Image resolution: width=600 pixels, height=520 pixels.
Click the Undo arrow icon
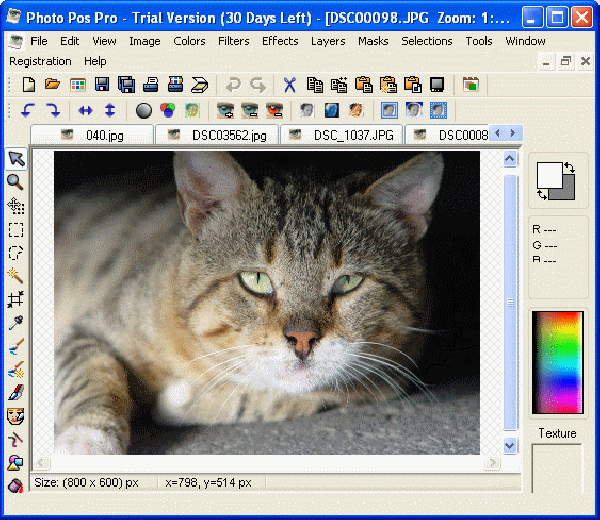click(x=233, y=85)
